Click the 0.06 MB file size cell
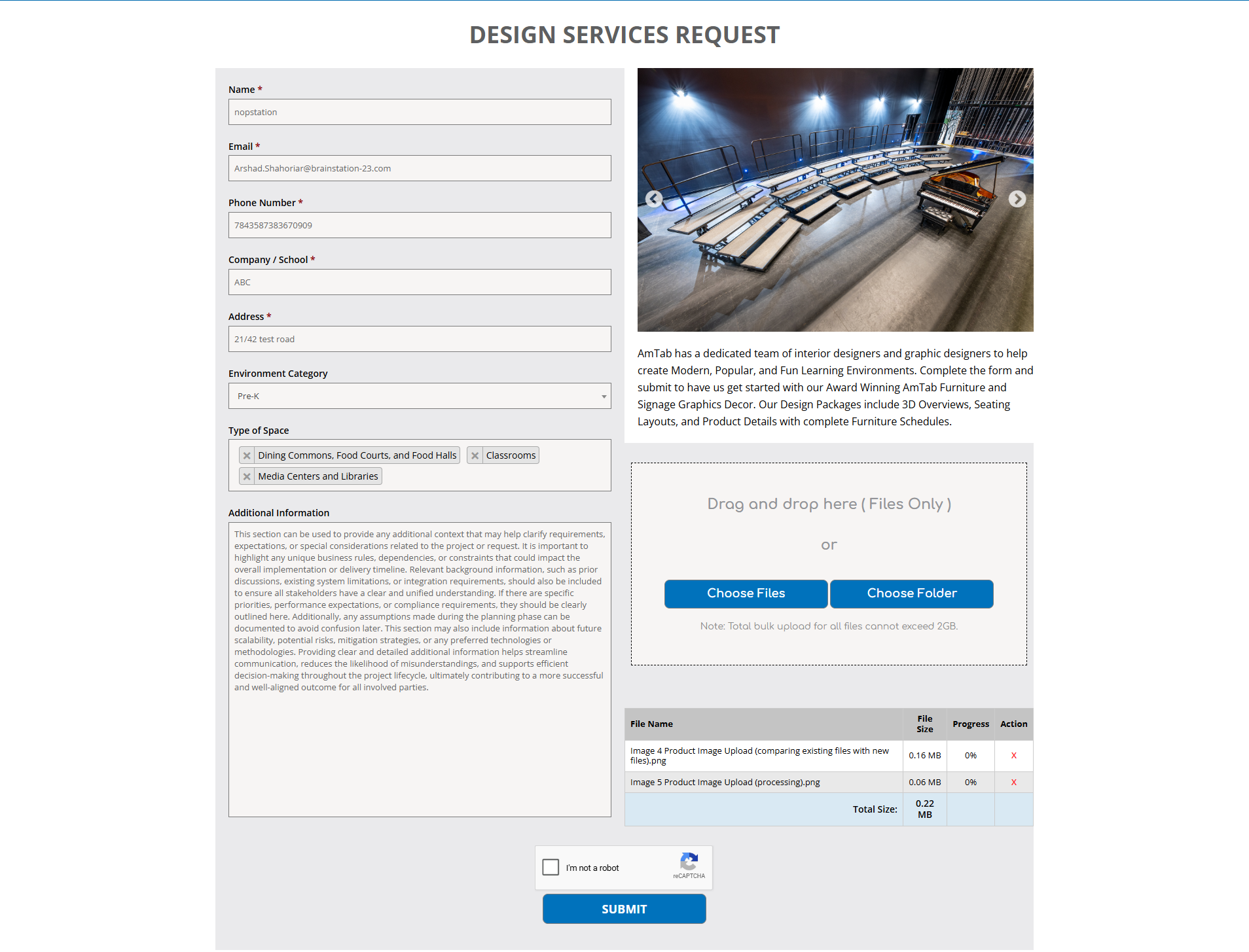Screen dimensions: 1249x952 coord(925,783)
